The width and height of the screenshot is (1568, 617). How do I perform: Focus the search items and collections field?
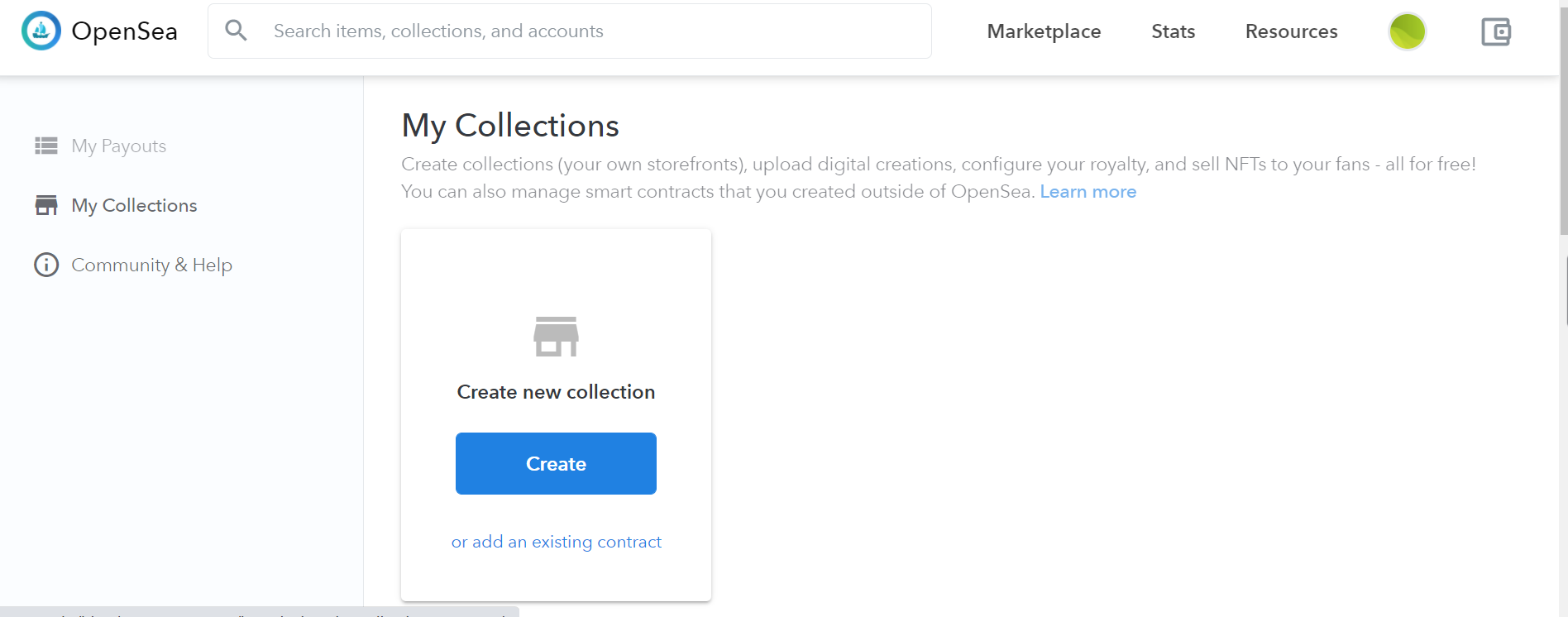[x=570, y=31]
